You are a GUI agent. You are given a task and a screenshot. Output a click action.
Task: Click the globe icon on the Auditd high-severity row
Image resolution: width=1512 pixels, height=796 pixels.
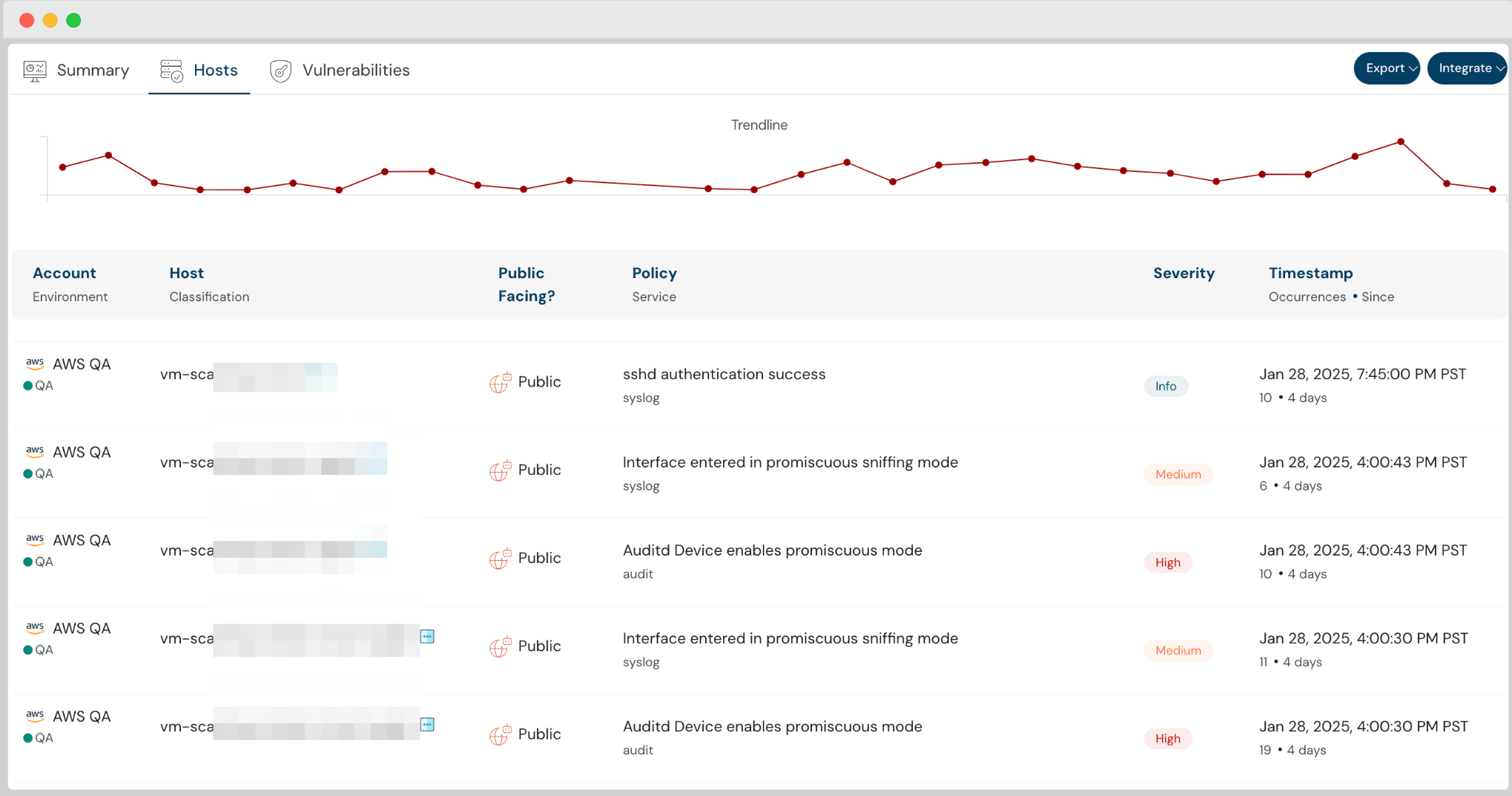tap(501, 559)
